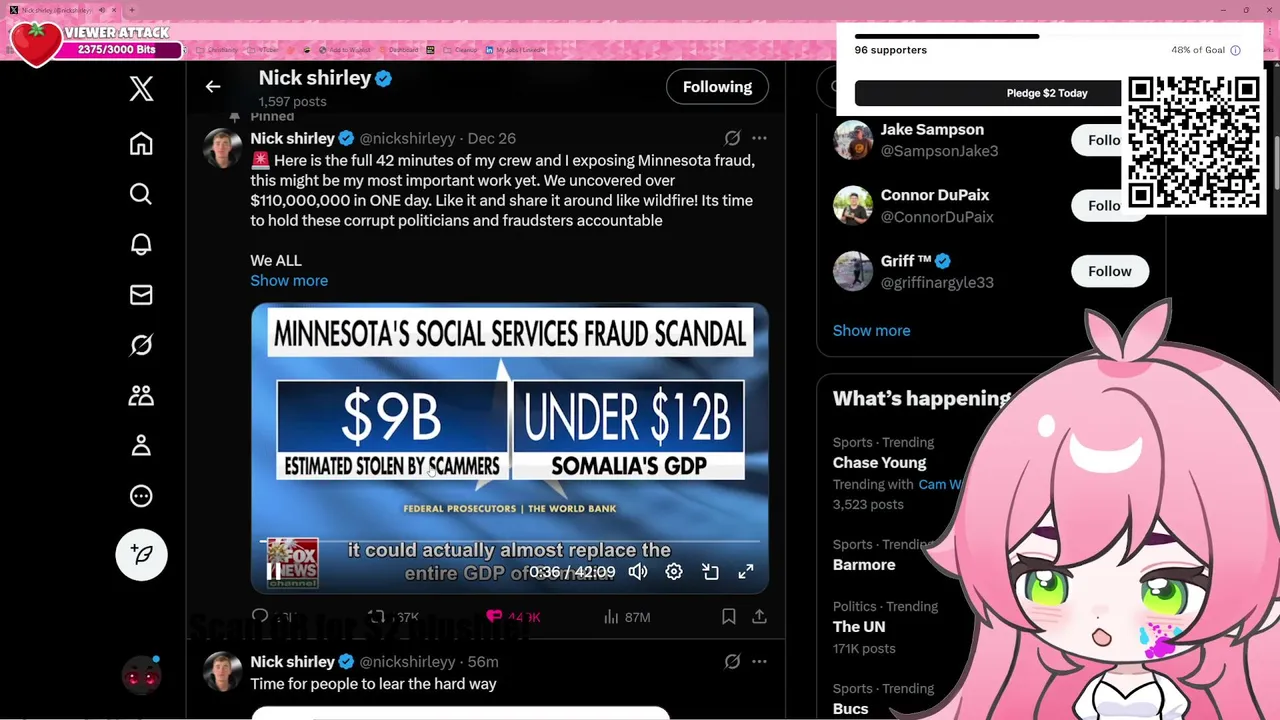1280x720 pixels.
Task: Open Jake Sampson's profile
Action: [x=932, y=129]
